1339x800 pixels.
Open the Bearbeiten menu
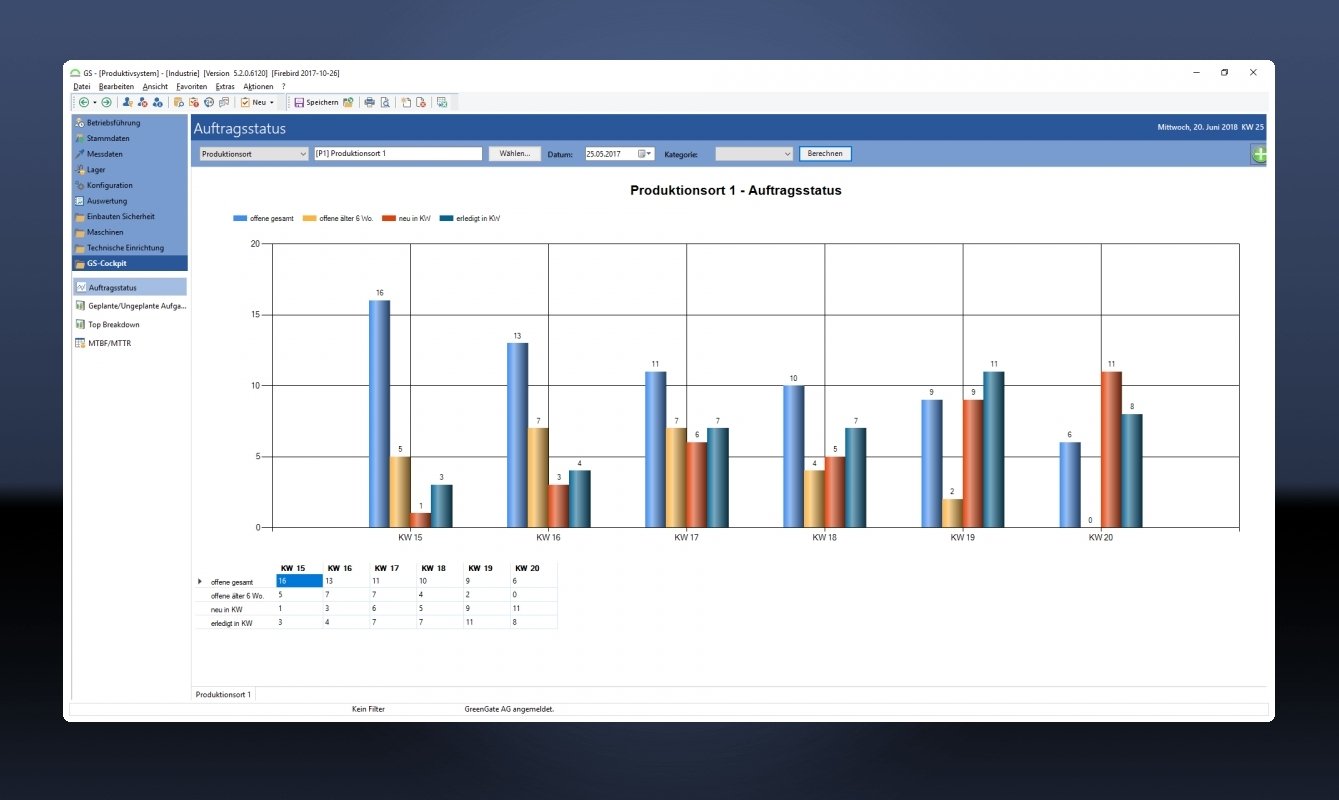point(117,87)
